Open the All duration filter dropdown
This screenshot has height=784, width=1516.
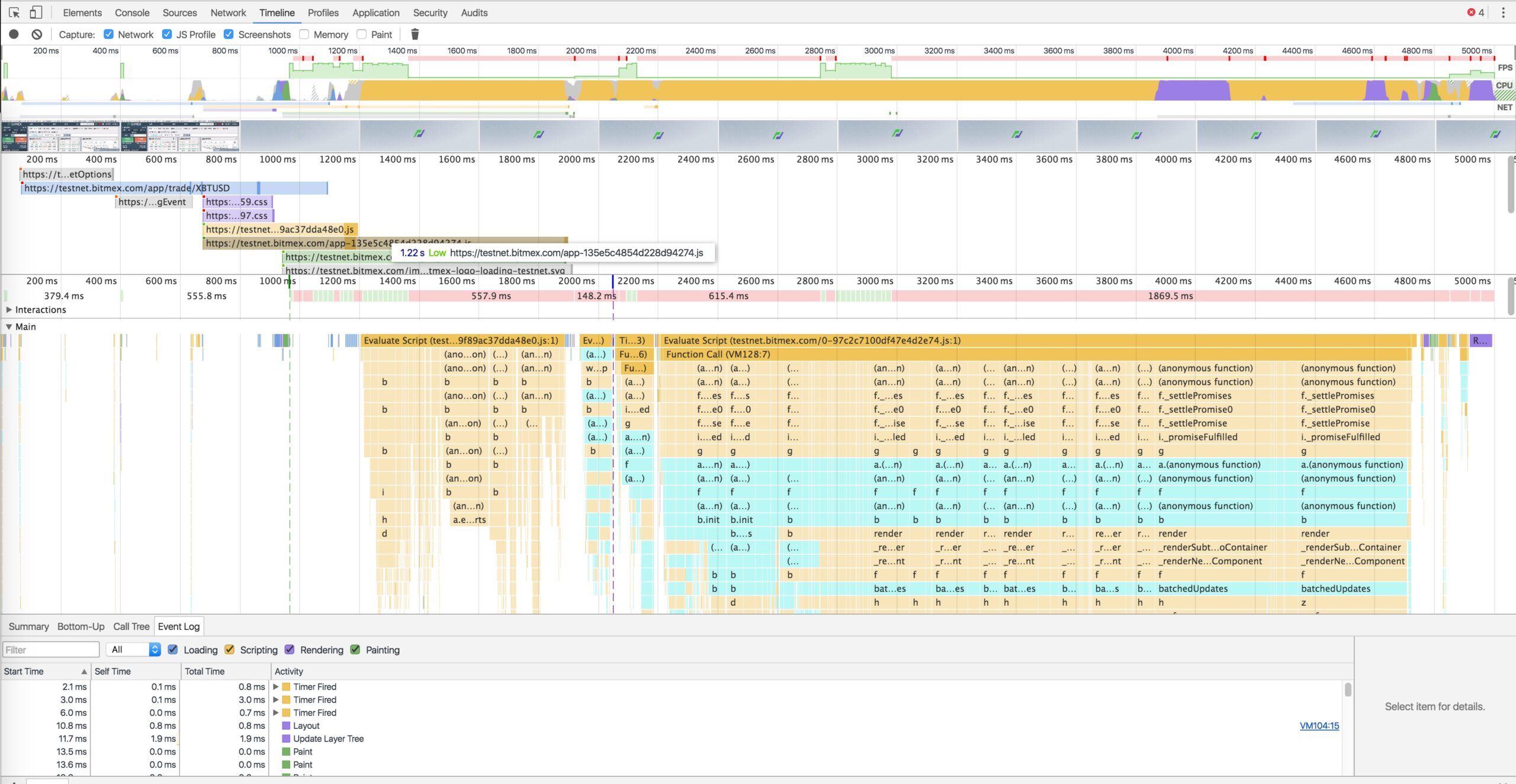coord(134,650)
